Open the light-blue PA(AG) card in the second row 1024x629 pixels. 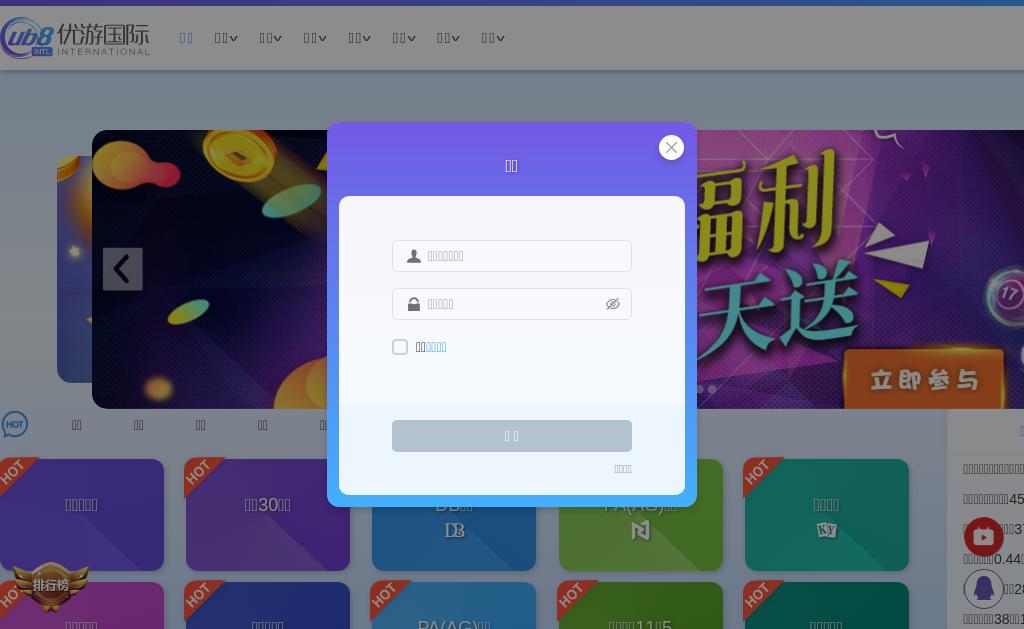pyautogui.click(x=454, y=605)
